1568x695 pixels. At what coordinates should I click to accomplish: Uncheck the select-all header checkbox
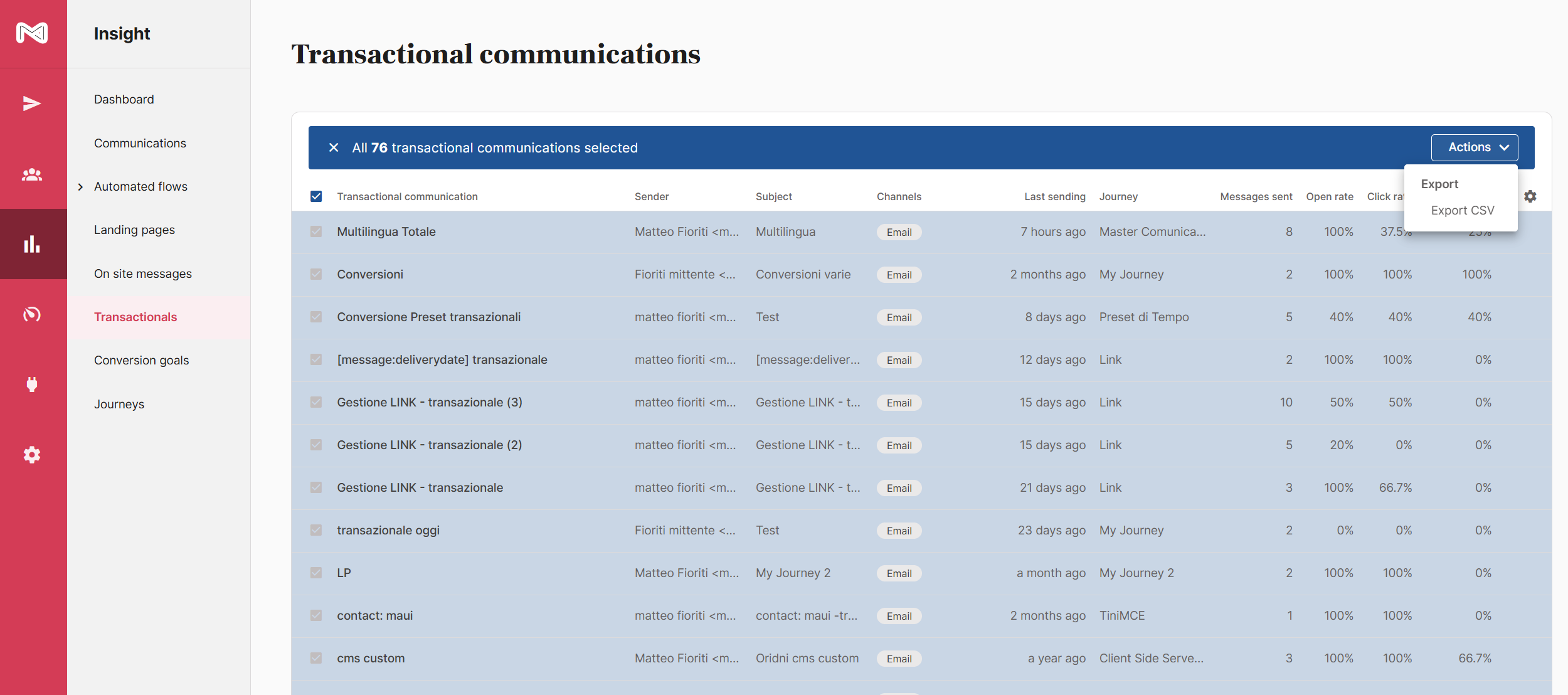316,196
